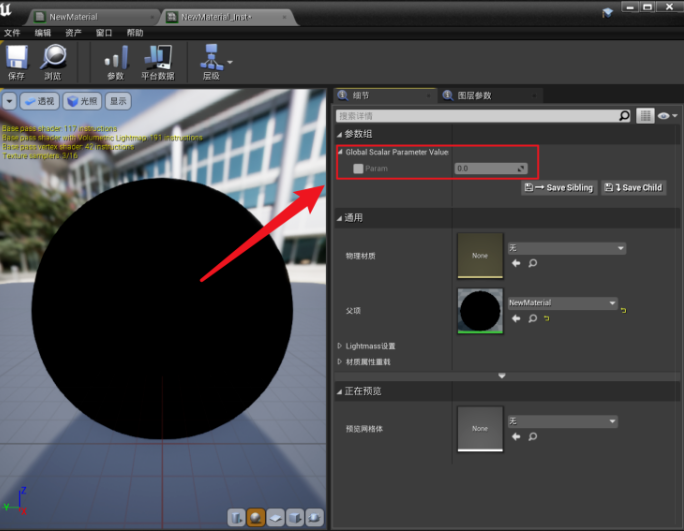Click the Save Sibling button
684x531 pixels.
(x=559, y=188)
